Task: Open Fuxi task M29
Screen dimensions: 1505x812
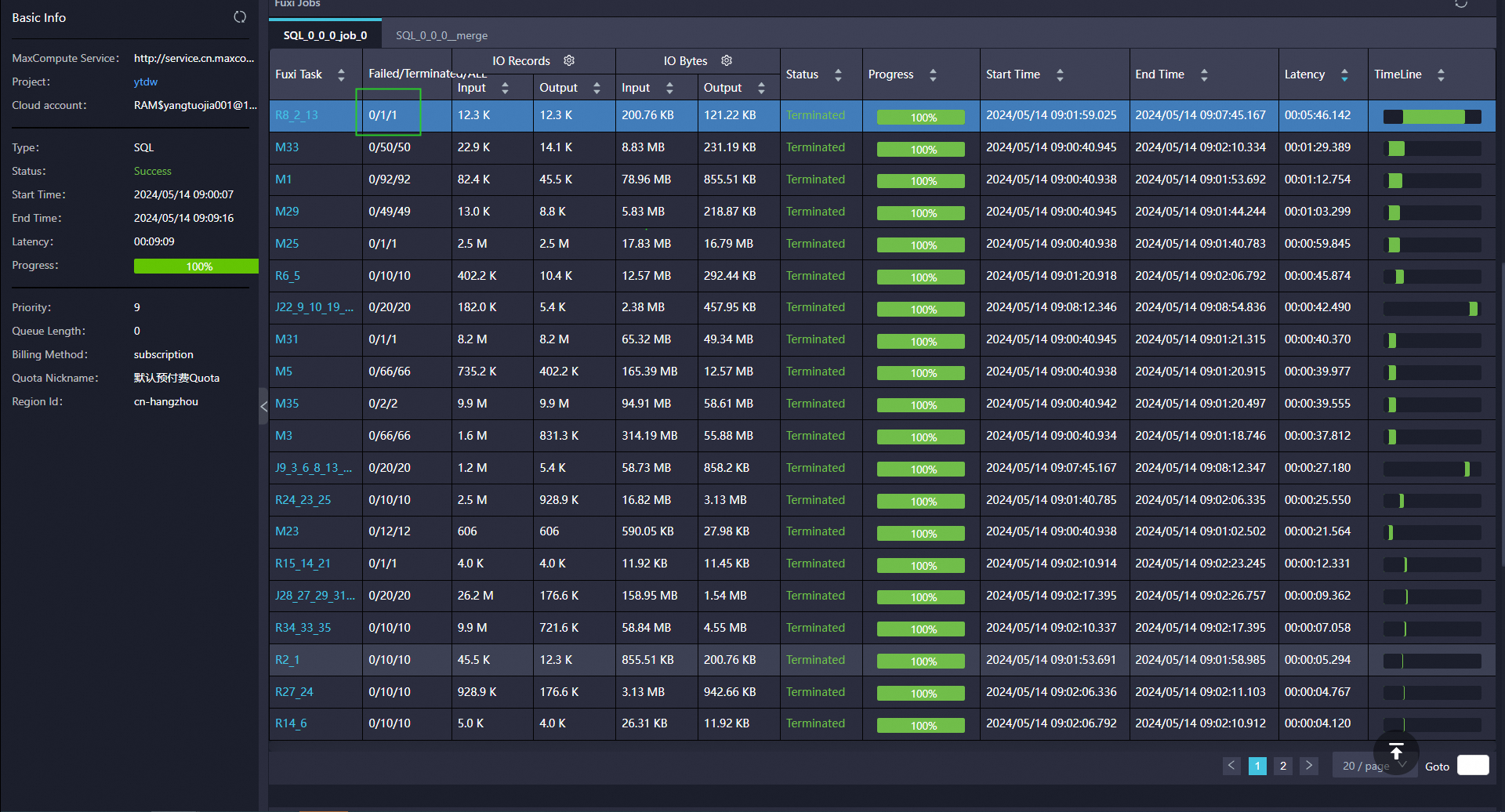Action: [287, 212]
